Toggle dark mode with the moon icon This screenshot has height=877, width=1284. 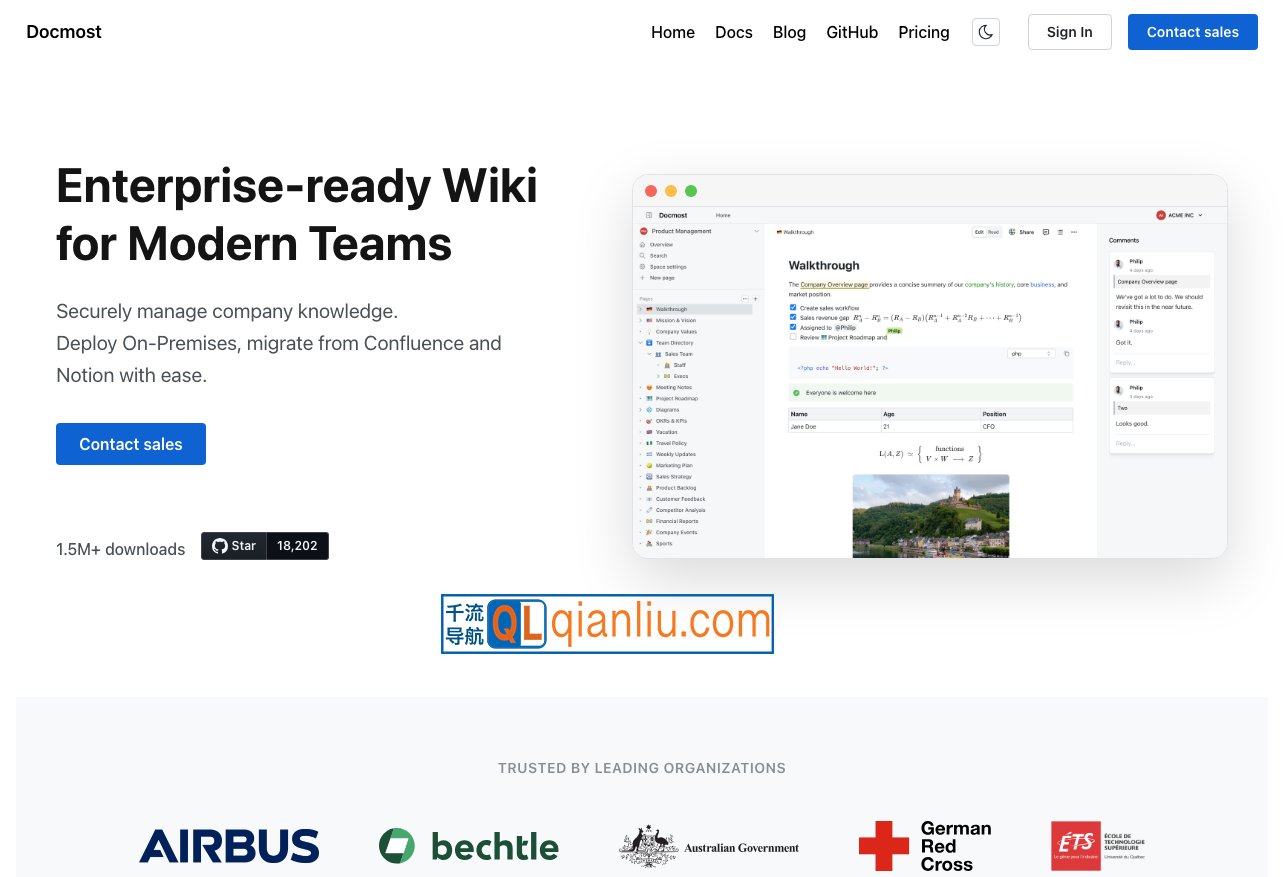[986, 32]
